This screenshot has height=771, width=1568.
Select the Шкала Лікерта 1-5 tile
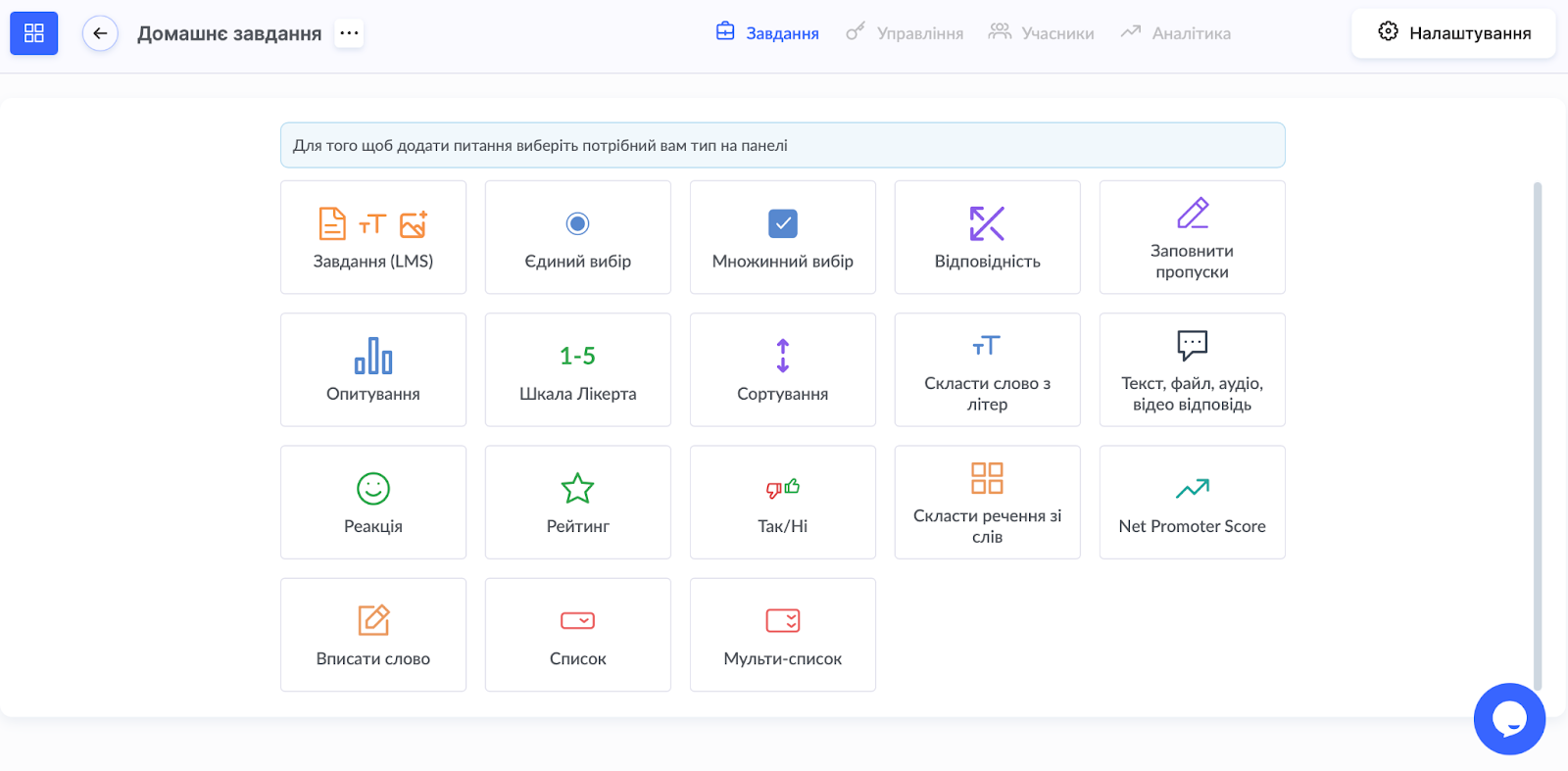[x=578, y=369]
